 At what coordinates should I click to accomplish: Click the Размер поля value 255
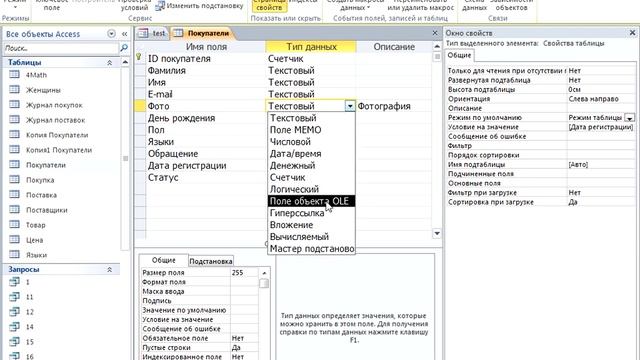coord(244,272)
